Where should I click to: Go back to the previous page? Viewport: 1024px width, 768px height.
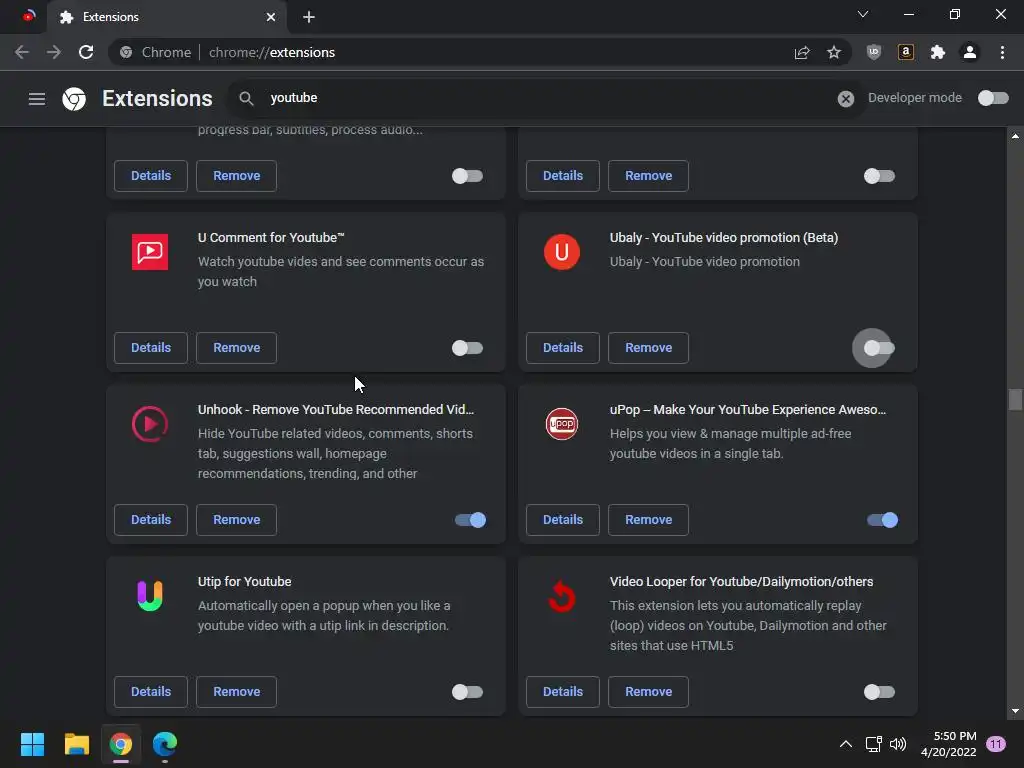(22, 52)
